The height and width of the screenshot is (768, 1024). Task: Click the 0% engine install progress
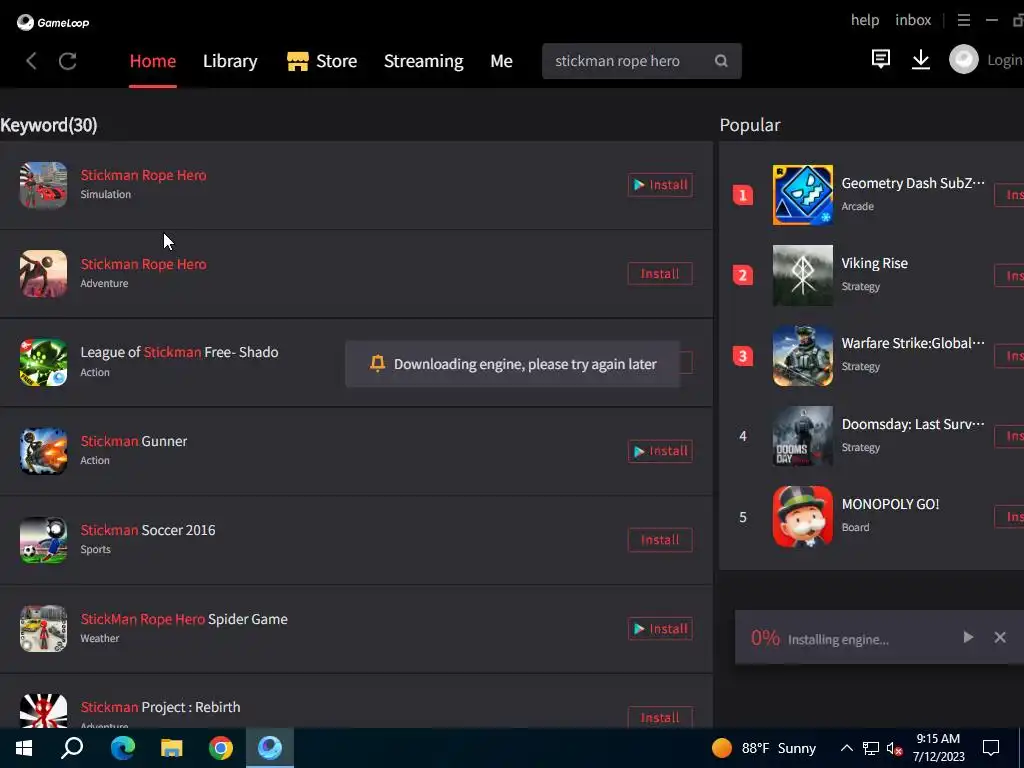pos(765,637)
